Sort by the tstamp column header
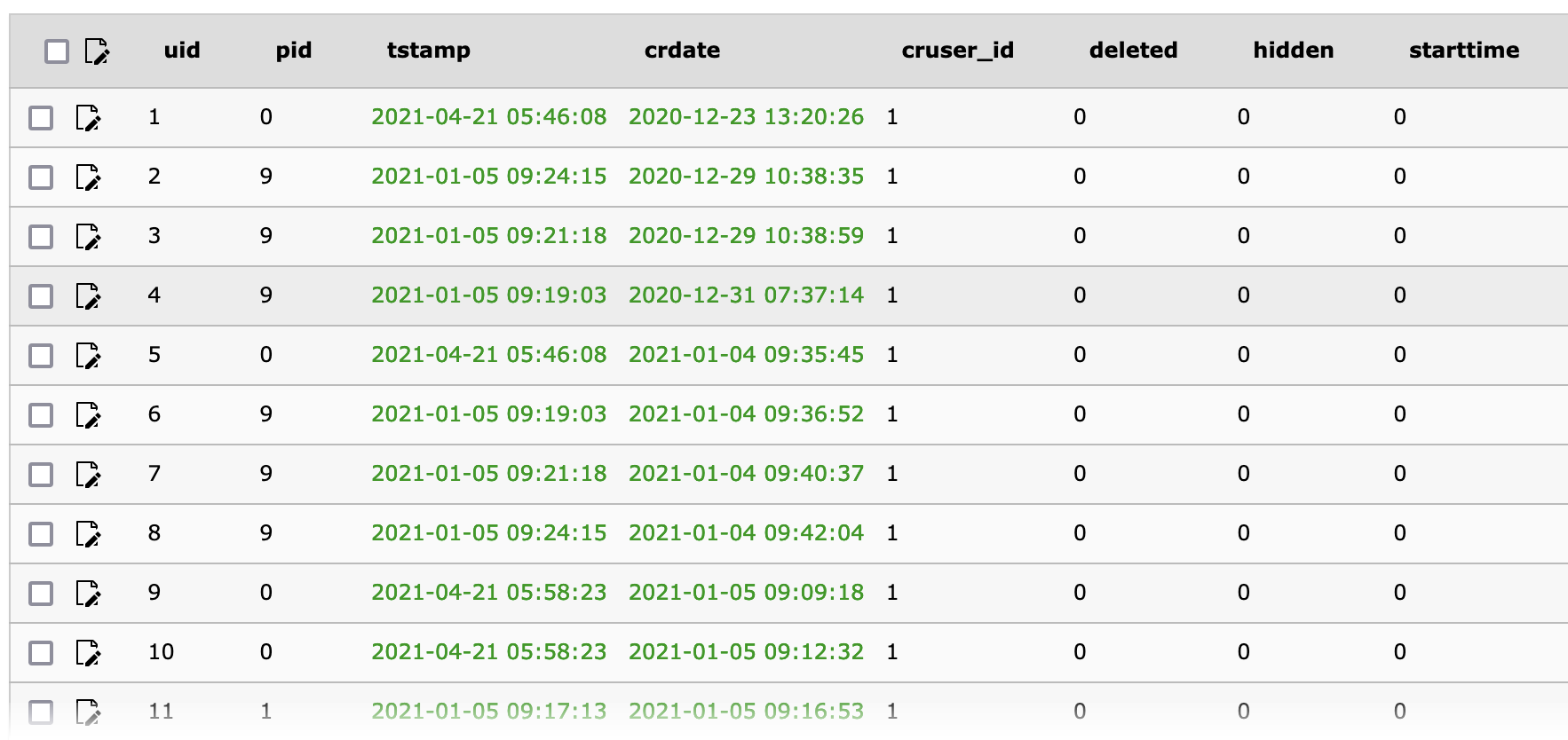The height and width of the screenshot is (740, 1568). pyautogui.click(x=428, y=51)
